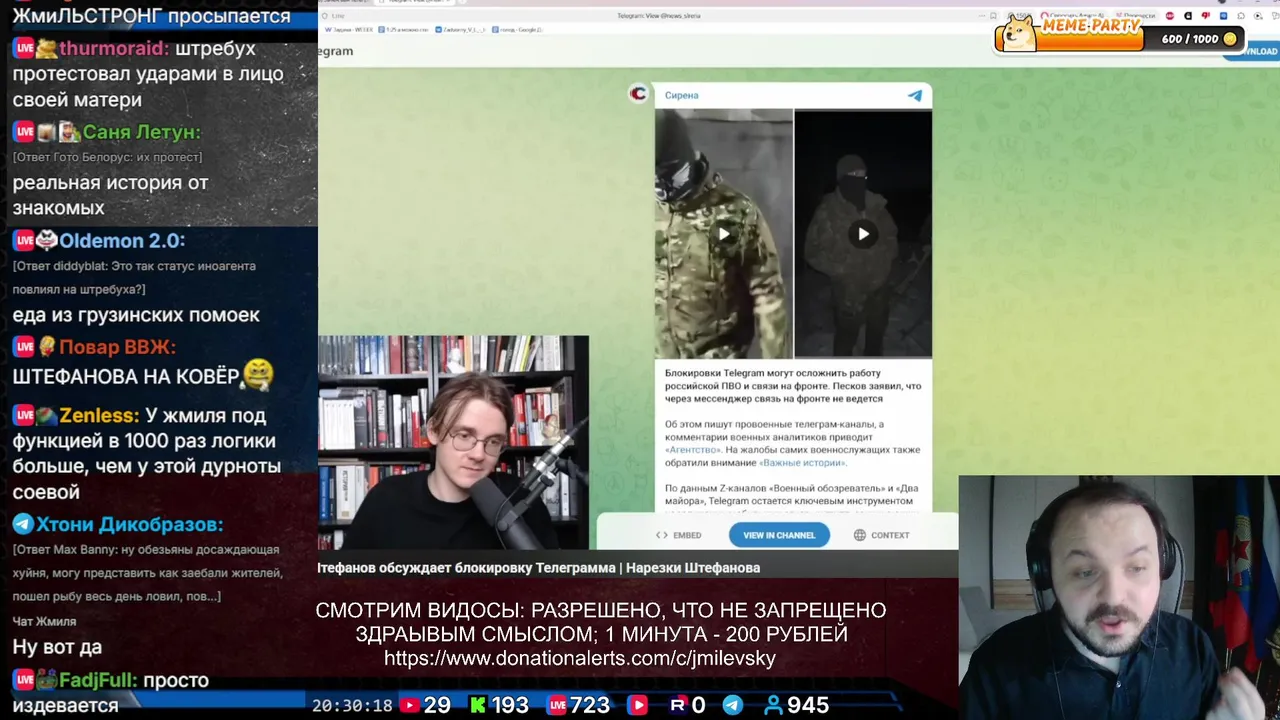Click the Zadanny_V_I bookmark

[x=461, y=30]
